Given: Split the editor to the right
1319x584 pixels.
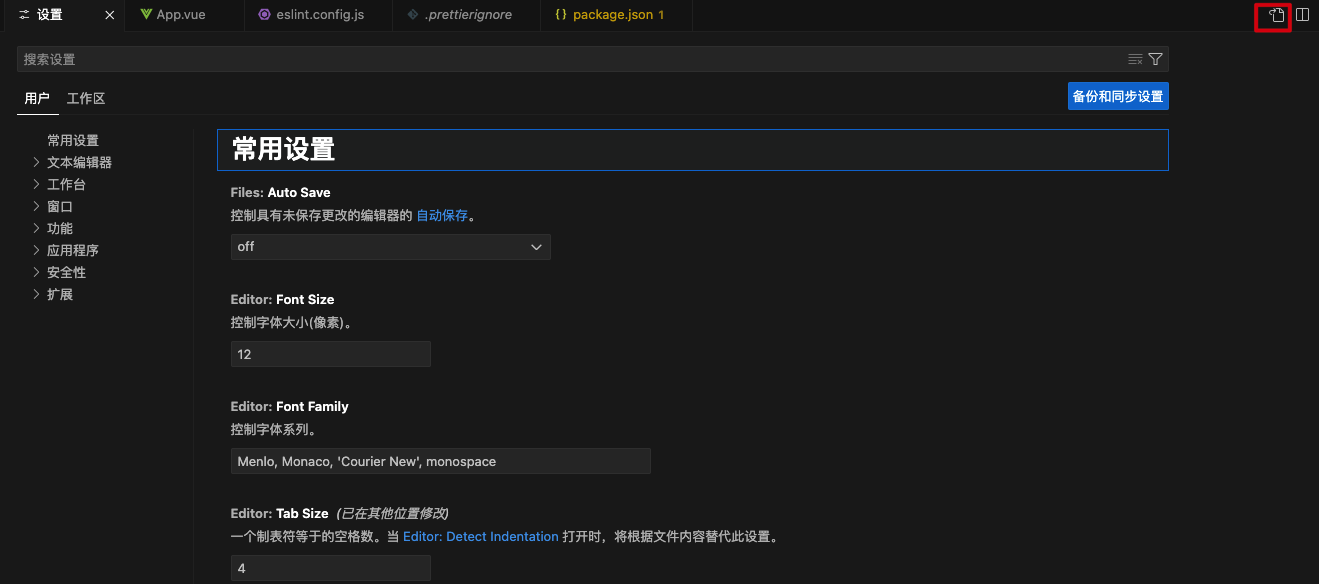Looking at the screenshot, I should [1303, 15].
